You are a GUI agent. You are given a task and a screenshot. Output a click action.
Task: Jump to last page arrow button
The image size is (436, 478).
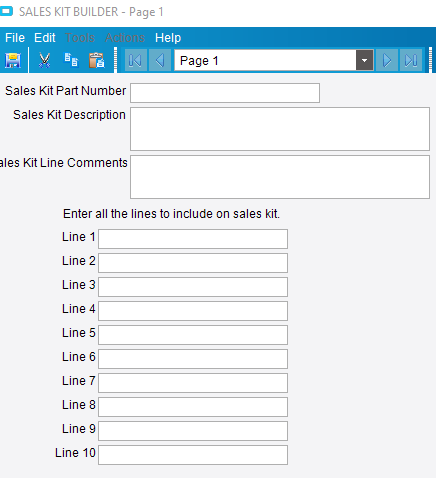tap(411, 60)
